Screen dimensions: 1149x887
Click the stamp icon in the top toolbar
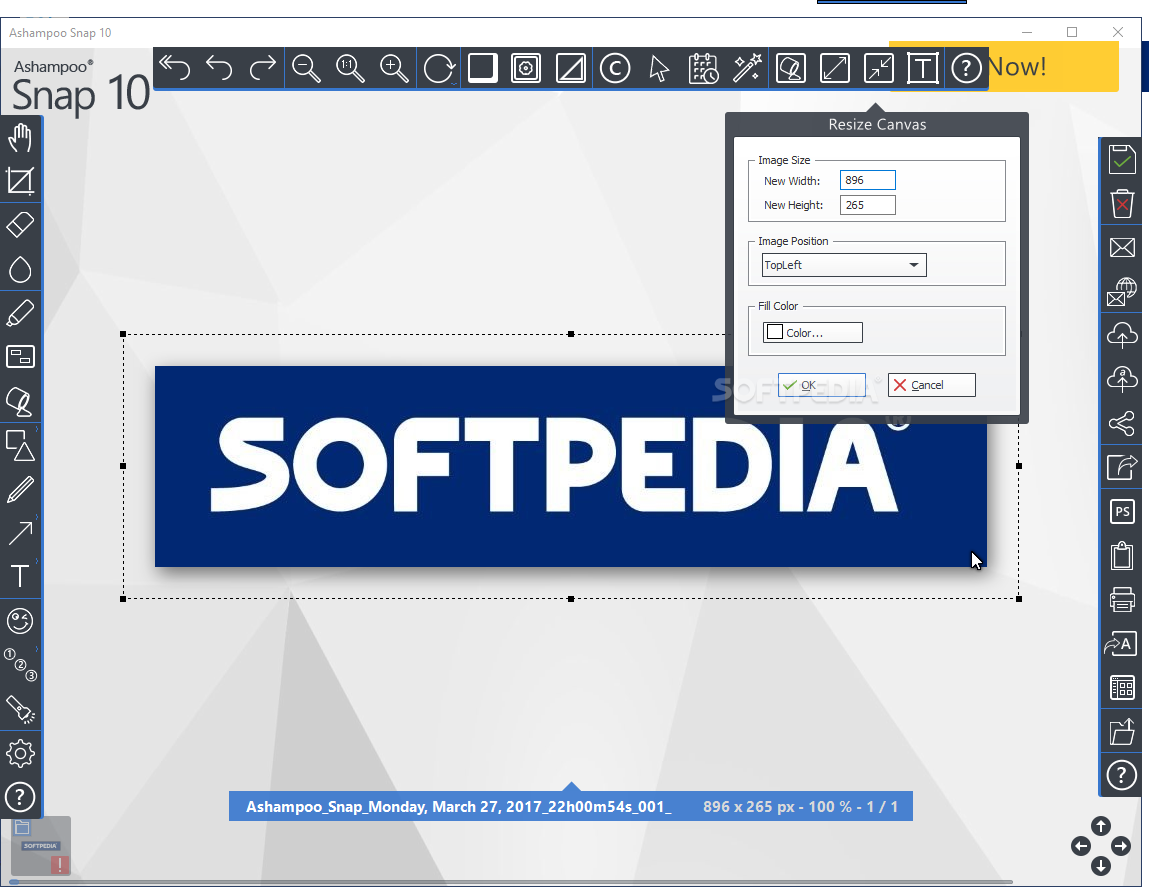(791, 68)
